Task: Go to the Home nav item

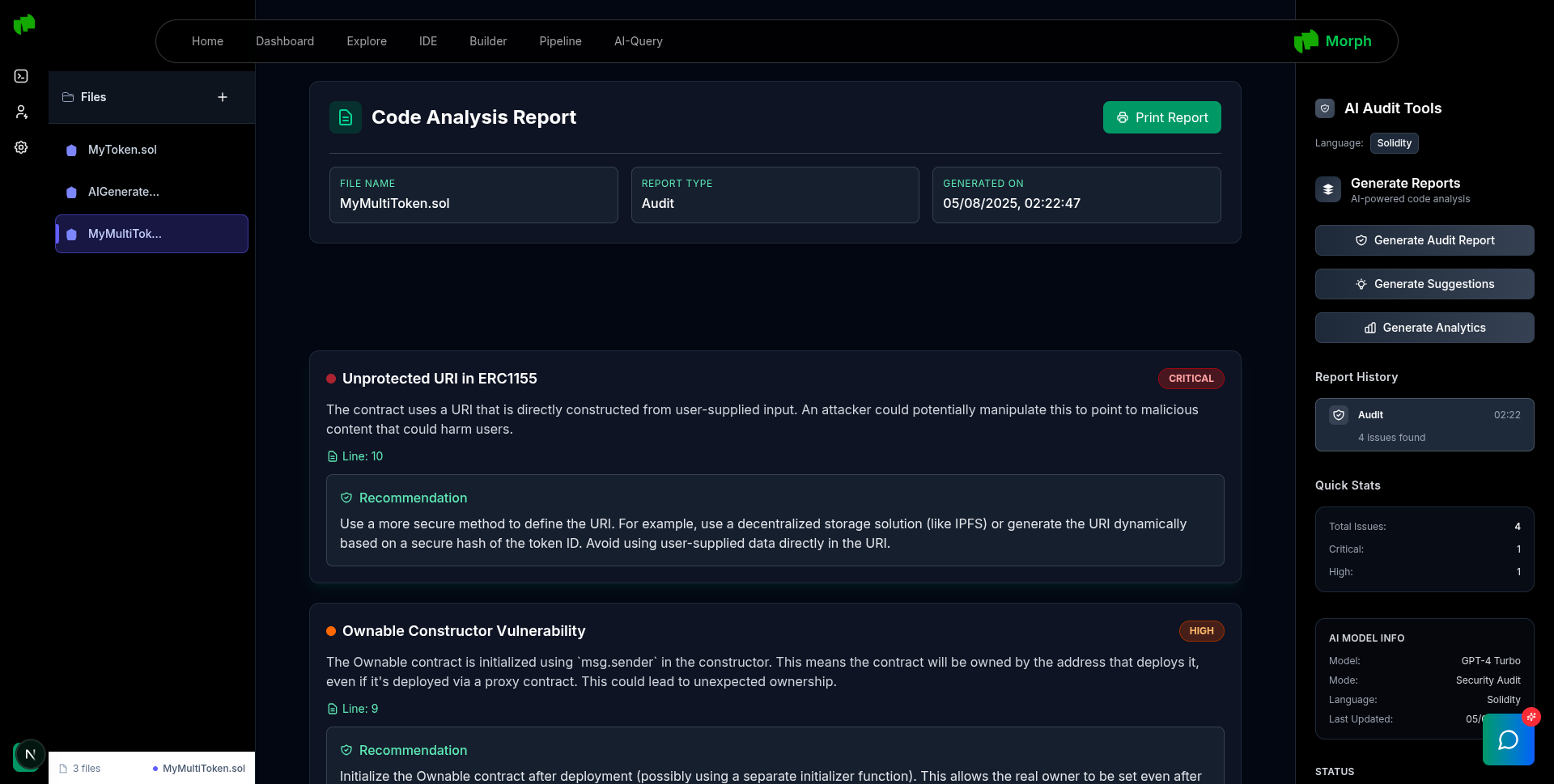Action: [x=207, y=41]
